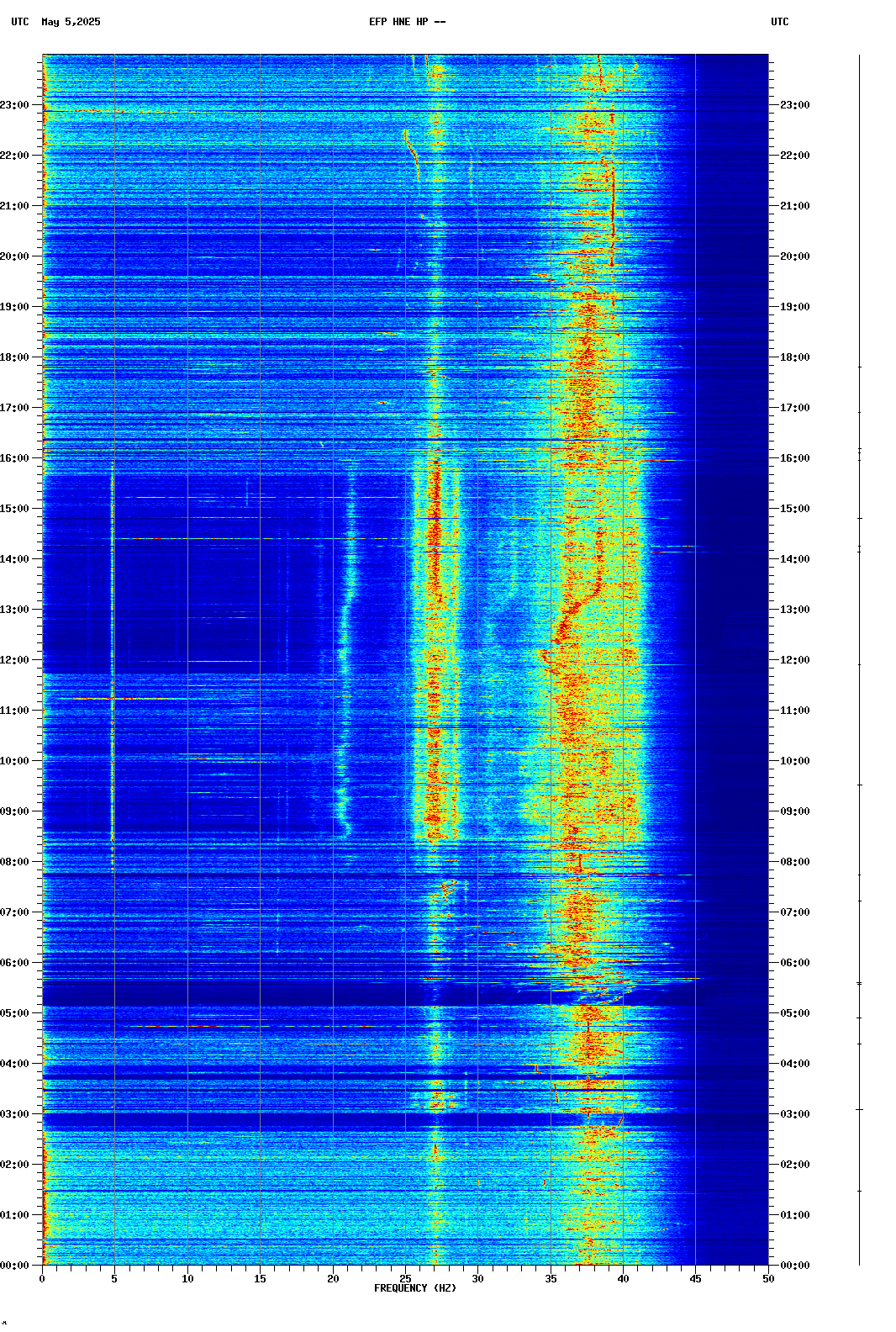The width and height of the screenshot is (896, 1332).
Task: Click the '00:00' label on right time axis
Action: pyautogui.click(x=795, y=1266)
